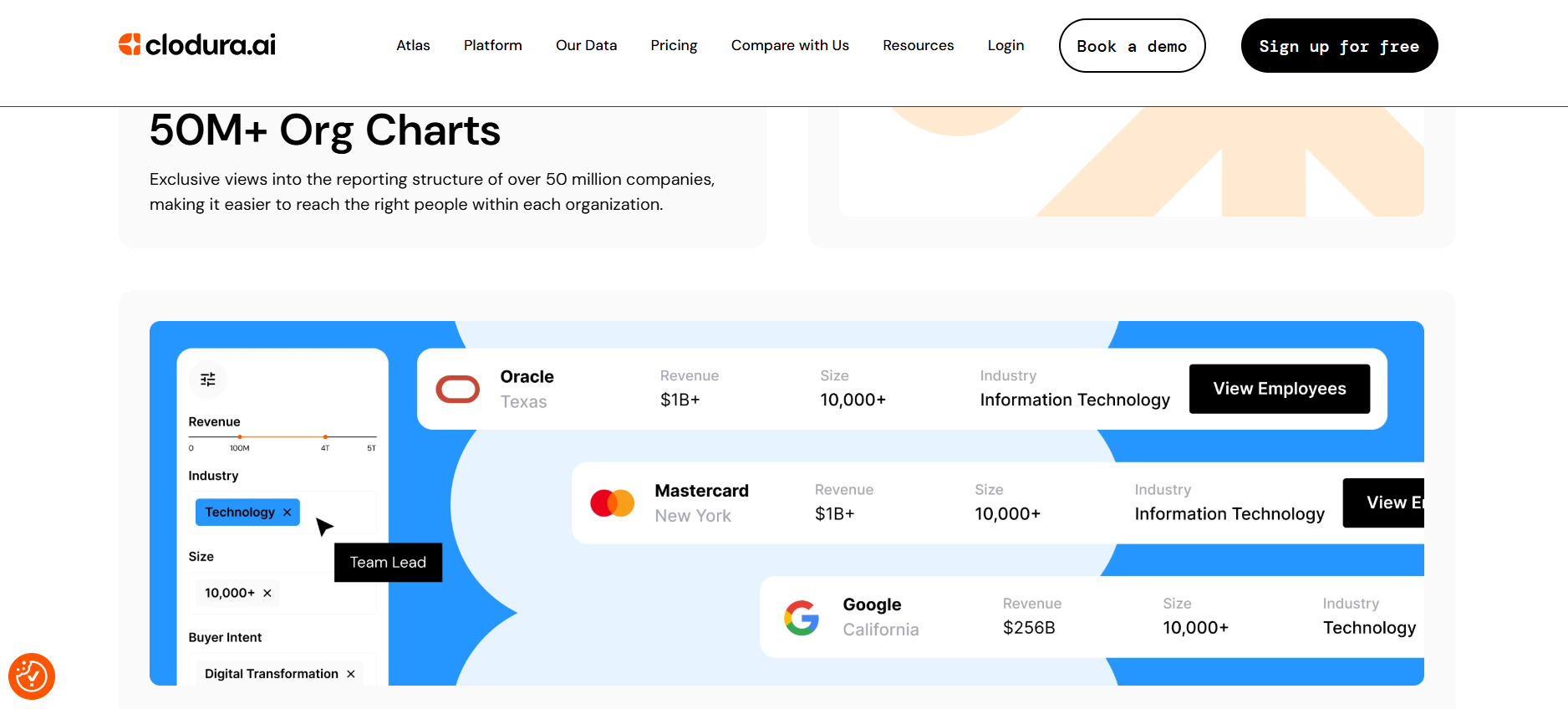1568x709 pixels.
Task: Open the Resources menu
Action: coord(919,45)
